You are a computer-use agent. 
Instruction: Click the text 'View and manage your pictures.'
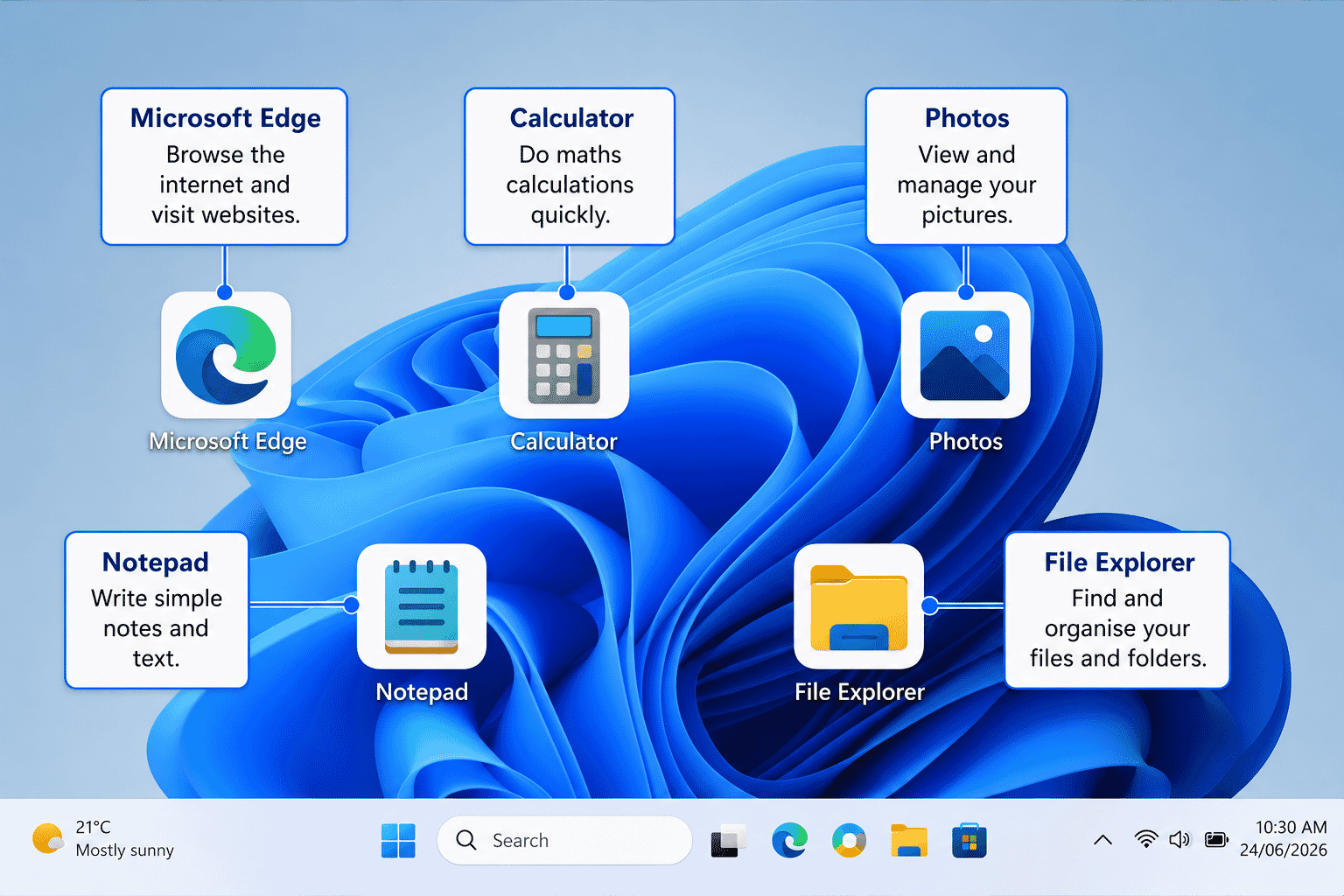pyautogui.click(x=967, y=185)
